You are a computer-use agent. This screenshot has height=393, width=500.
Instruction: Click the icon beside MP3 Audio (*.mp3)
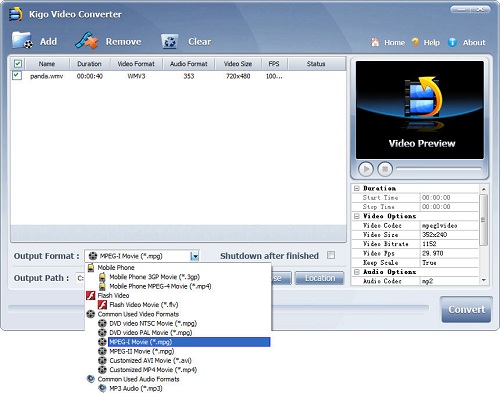[102, 388]
